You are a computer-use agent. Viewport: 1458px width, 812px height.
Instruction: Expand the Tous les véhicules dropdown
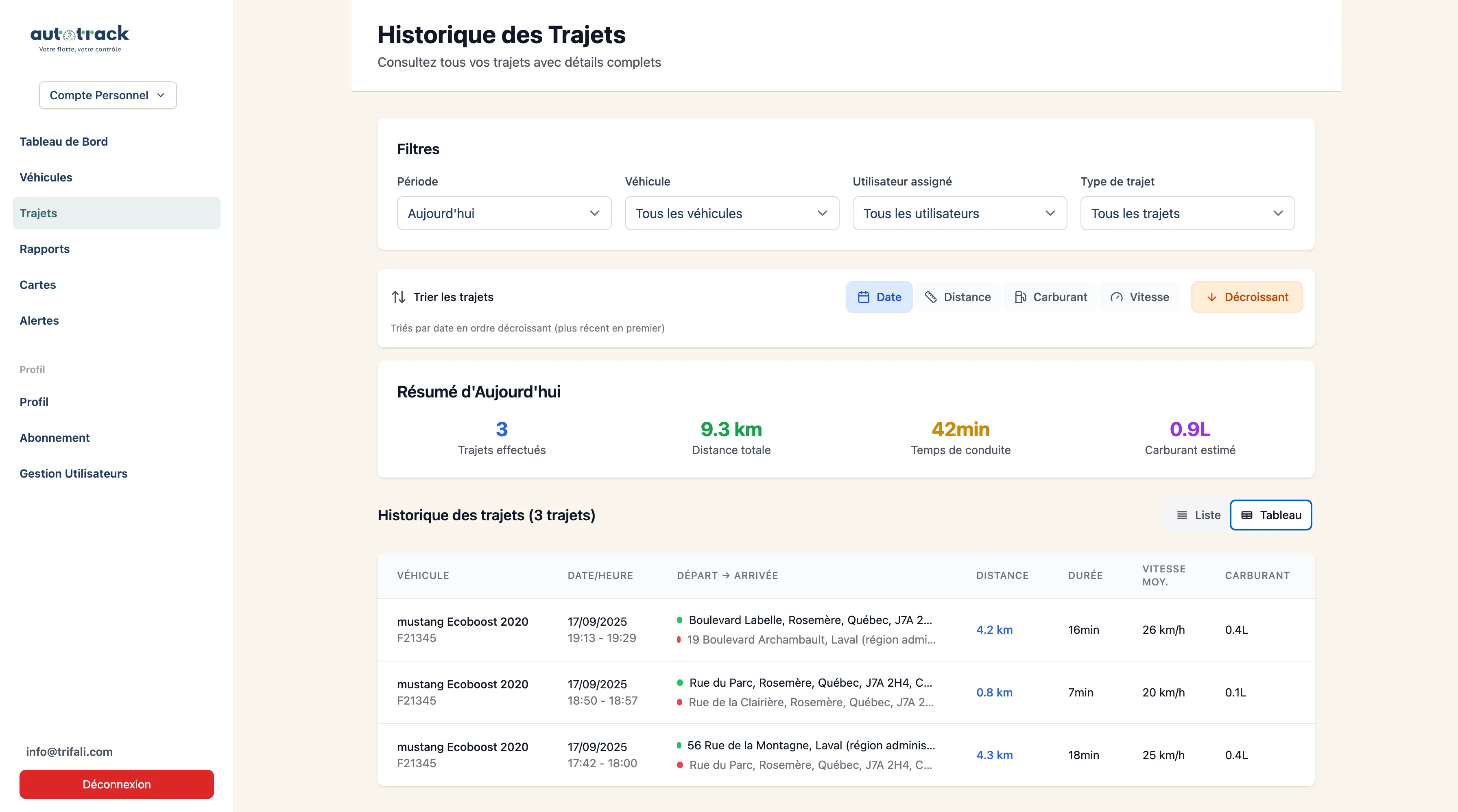[732, 213]
